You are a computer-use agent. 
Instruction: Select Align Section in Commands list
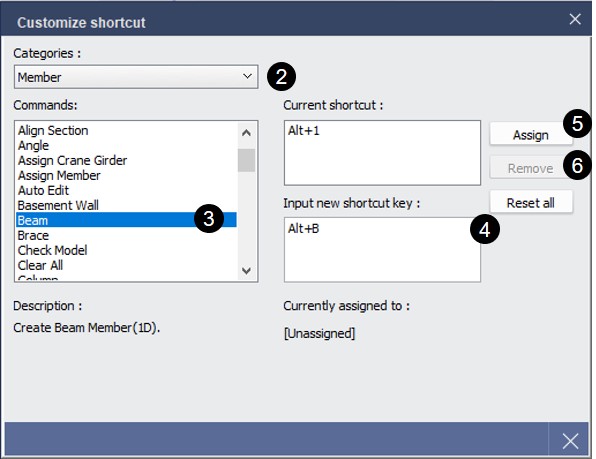click(x=126, y=131)
